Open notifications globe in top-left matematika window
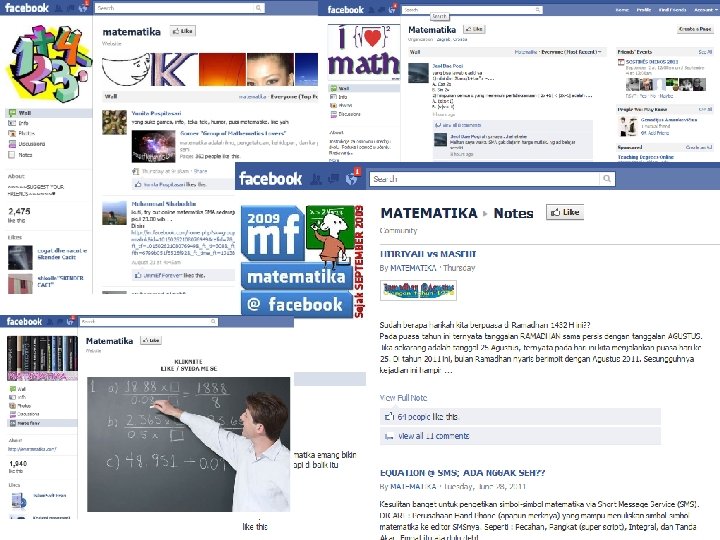Image resolution: width=720 pixels, height=540 pixels. pos(83,8)
